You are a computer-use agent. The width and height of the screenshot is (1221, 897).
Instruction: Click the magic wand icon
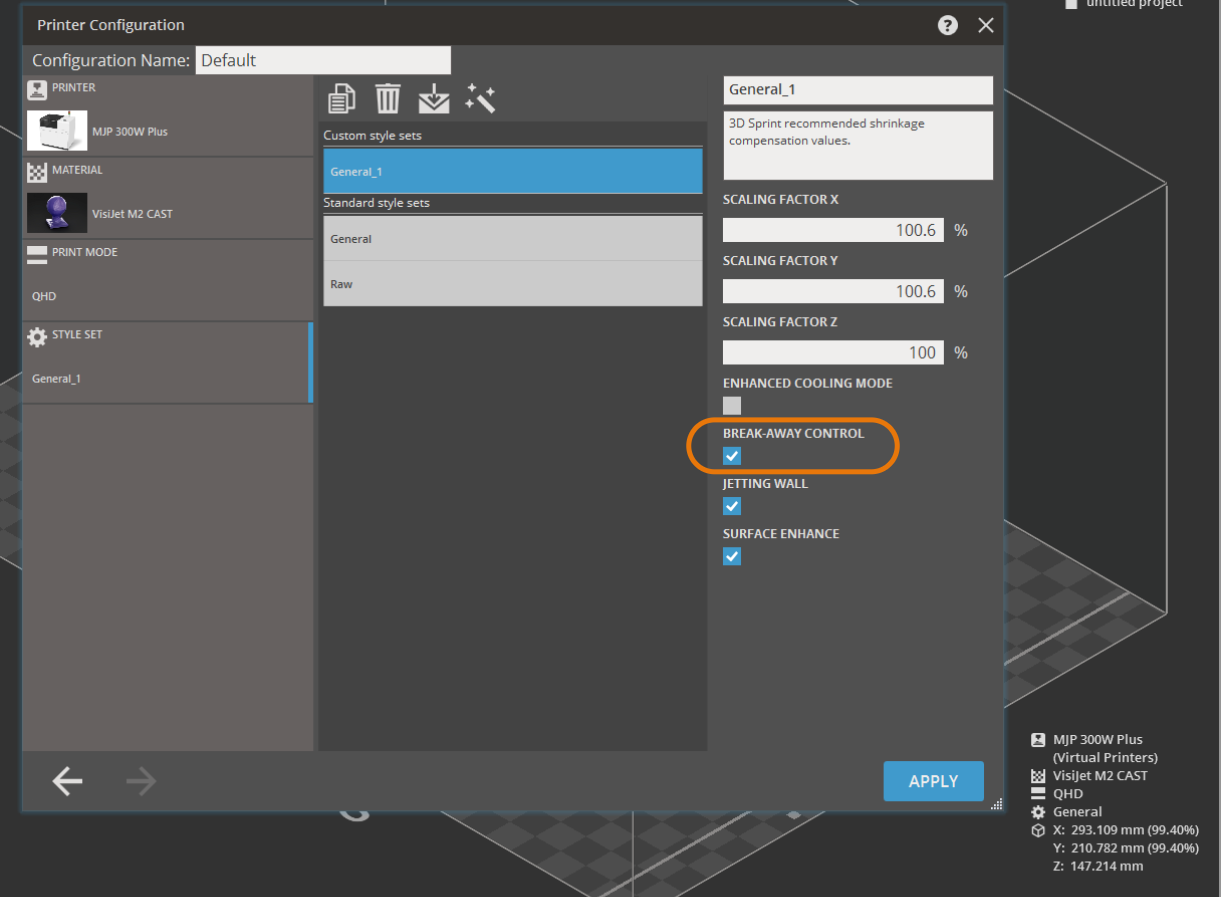tap(480, 99)
